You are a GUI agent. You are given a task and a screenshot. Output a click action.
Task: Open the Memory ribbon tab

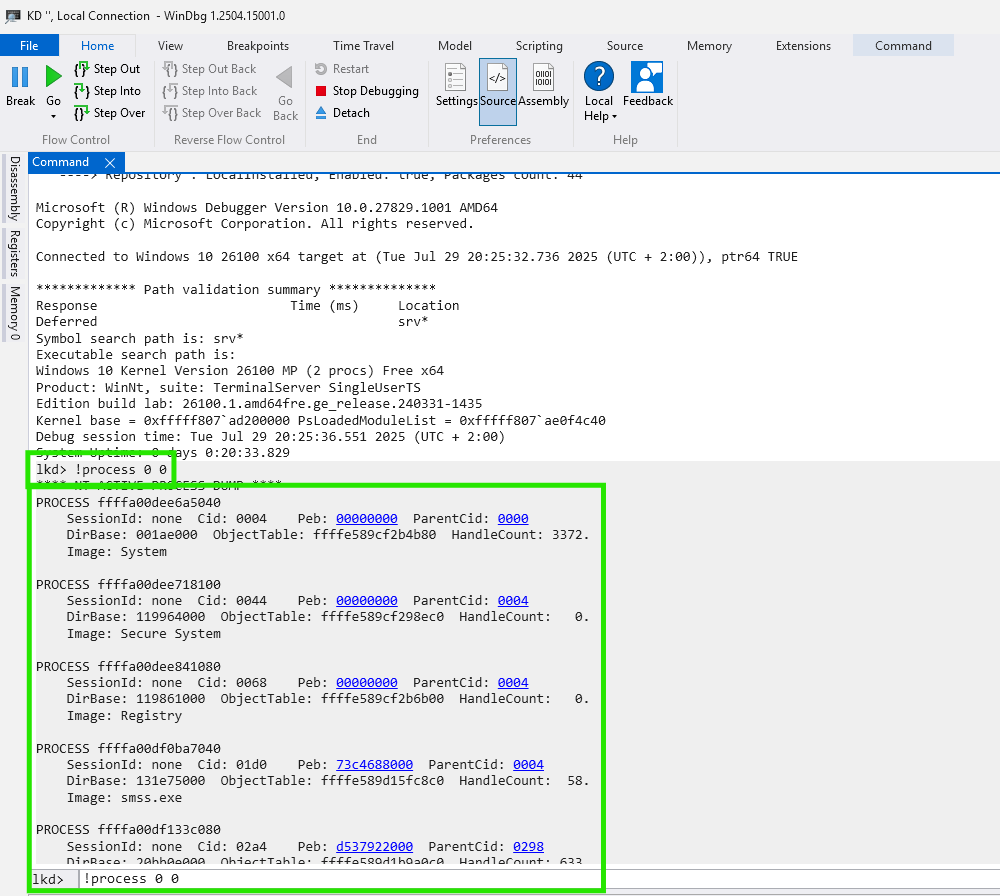click(x=709, y=45)
